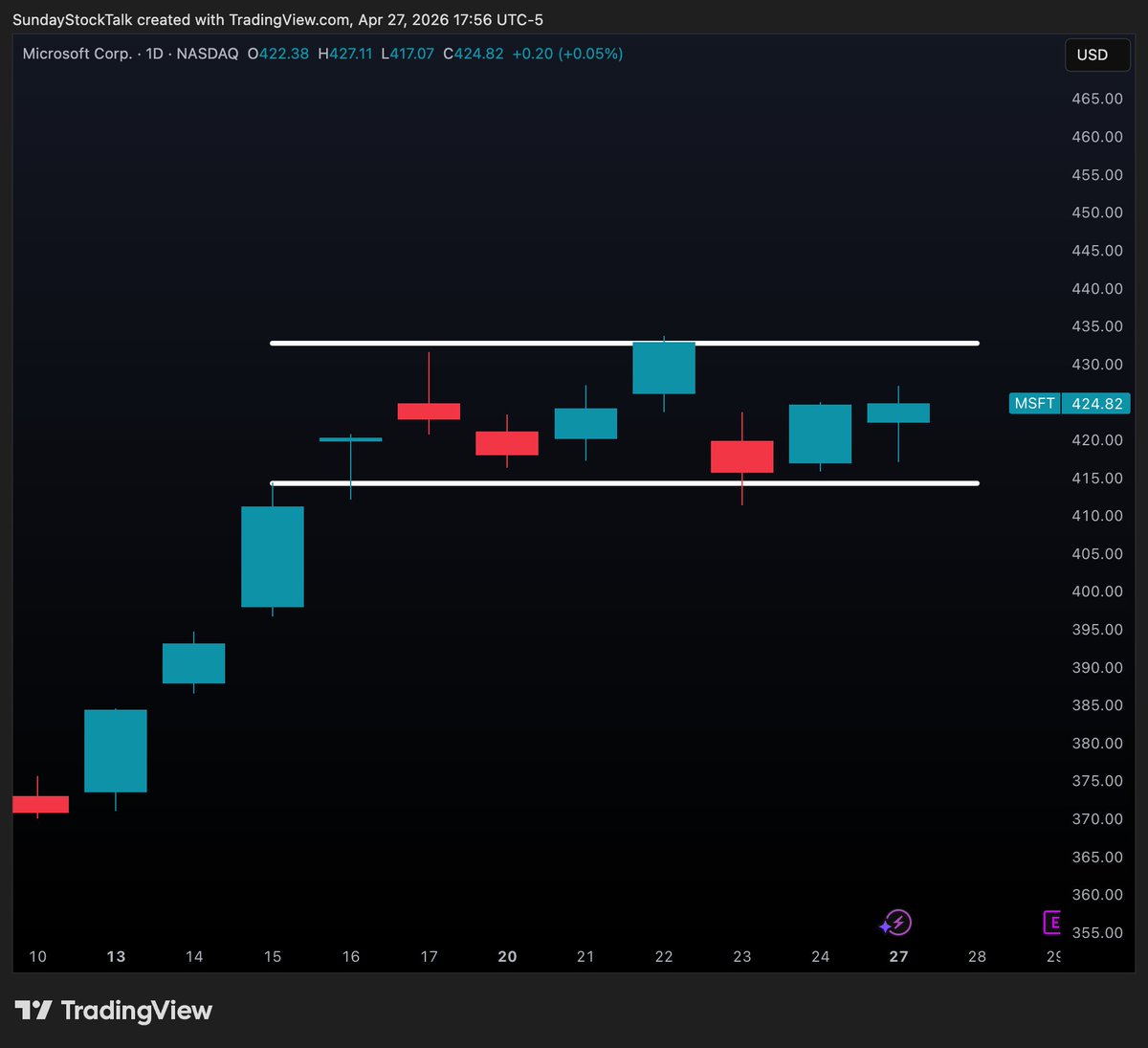Screen dimensions: 1148x1048
Task: Click the purple lightning event icon
Action: click(x=896, y=924)
